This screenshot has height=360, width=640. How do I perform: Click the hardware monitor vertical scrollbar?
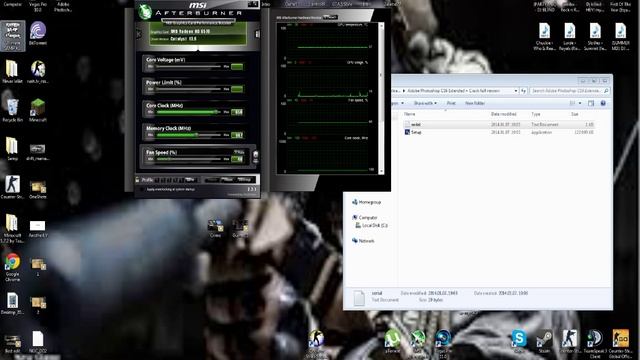click(381, 98)
